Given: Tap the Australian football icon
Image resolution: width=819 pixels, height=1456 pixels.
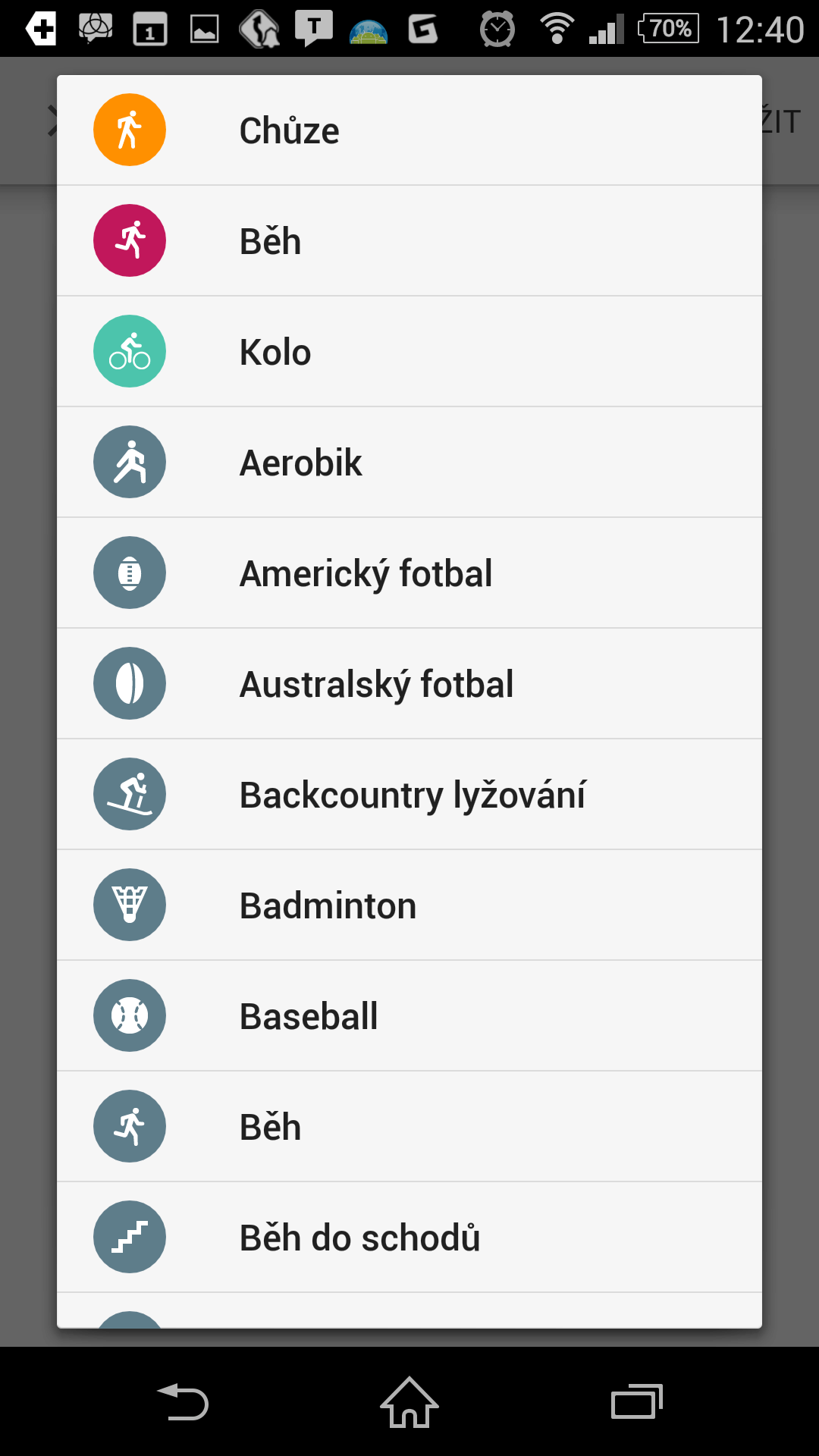Looking at the screenshot, I should click(130, 683).
